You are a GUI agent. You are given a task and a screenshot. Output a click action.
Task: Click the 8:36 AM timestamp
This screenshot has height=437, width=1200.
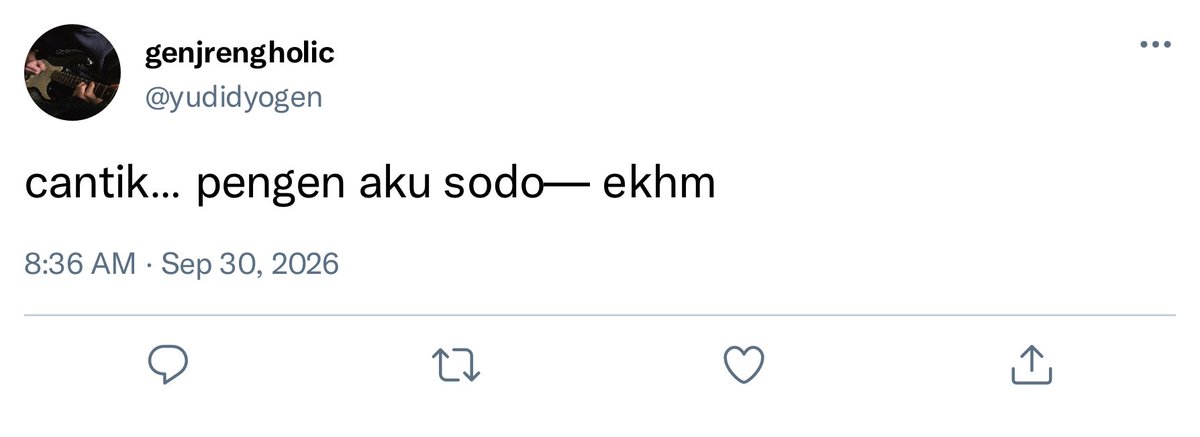pyautogui.click(x=79, y=264)
